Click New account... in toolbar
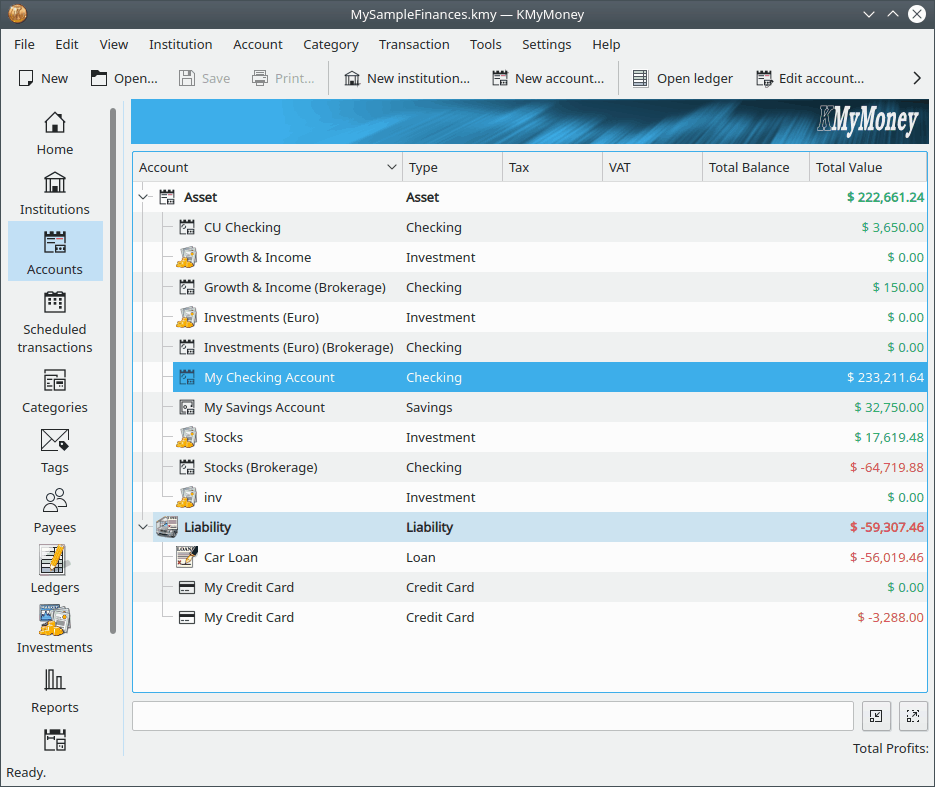Viewport: 935px width, 787px height. pyautogui.click(x=548, y=78)
